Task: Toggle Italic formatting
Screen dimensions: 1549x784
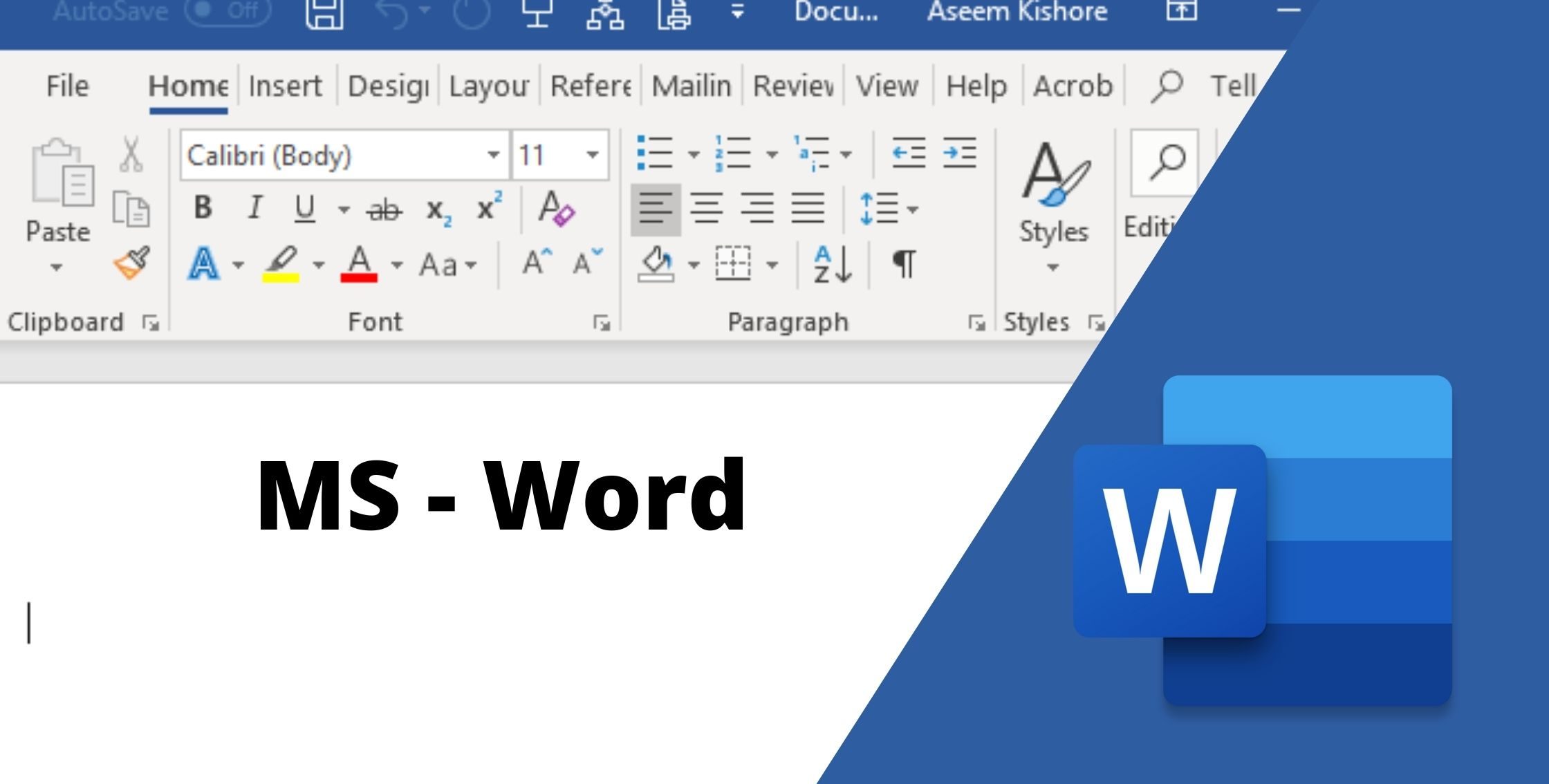Action: pos(255,207)
